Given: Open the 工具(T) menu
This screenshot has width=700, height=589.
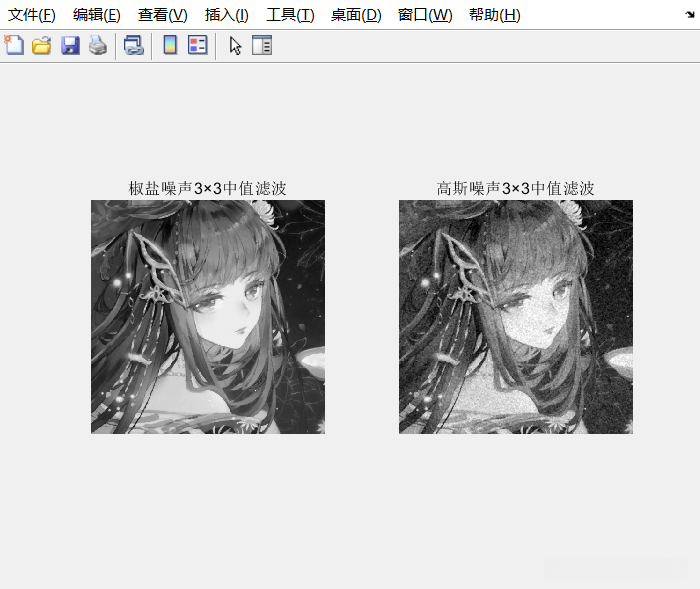Looking at the screenshot, I should [x=290, y=15].
